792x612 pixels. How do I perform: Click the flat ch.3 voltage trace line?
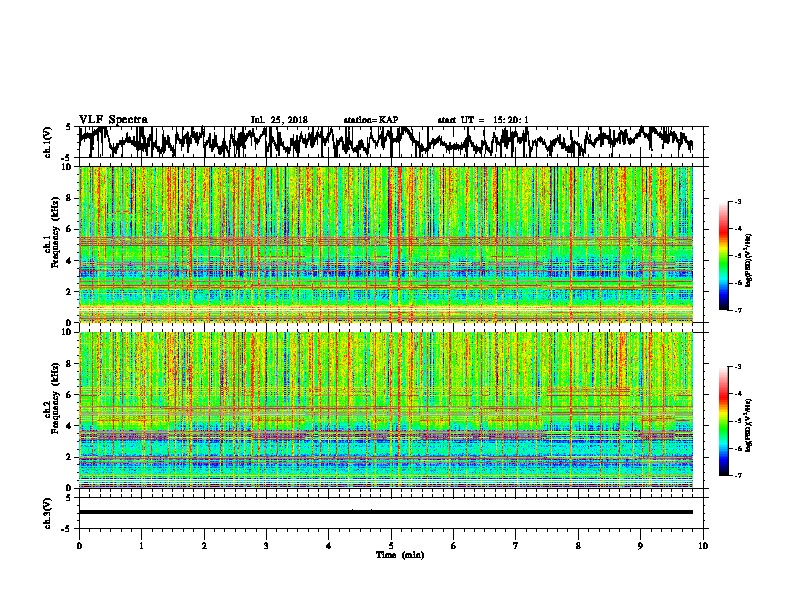(x=386, y=512)
